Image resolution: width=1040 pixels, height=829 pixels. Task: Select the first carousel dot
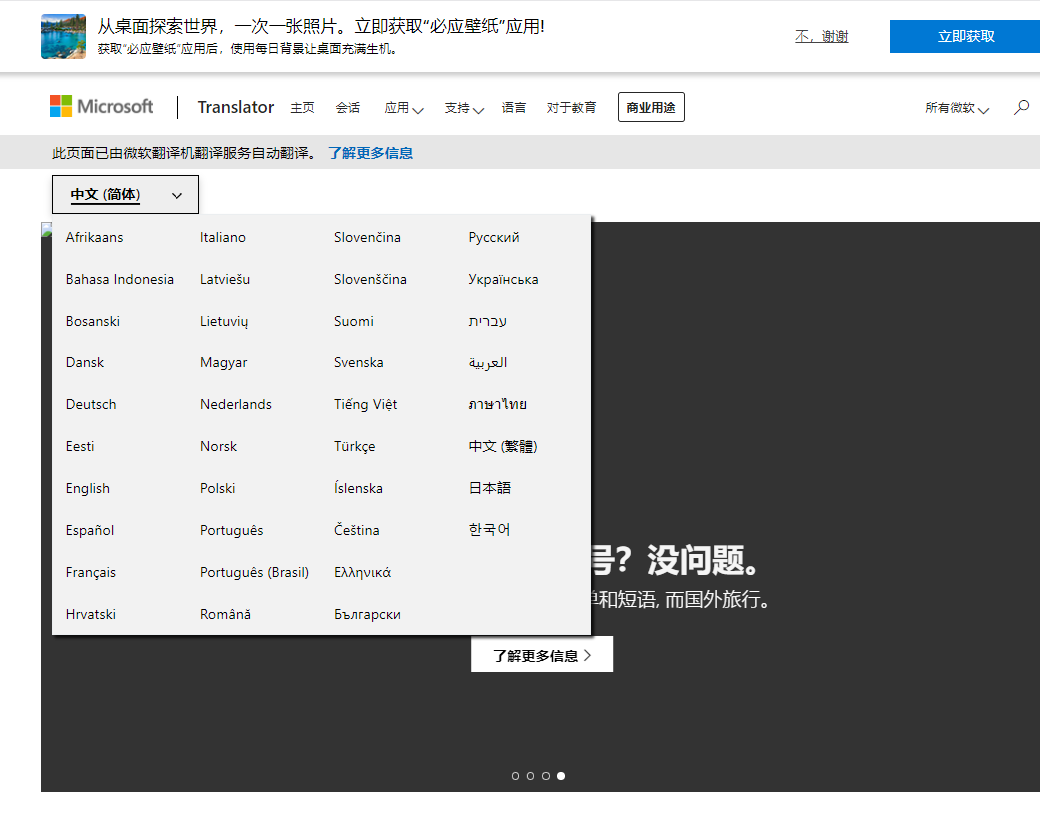click(x=515, y=776)
